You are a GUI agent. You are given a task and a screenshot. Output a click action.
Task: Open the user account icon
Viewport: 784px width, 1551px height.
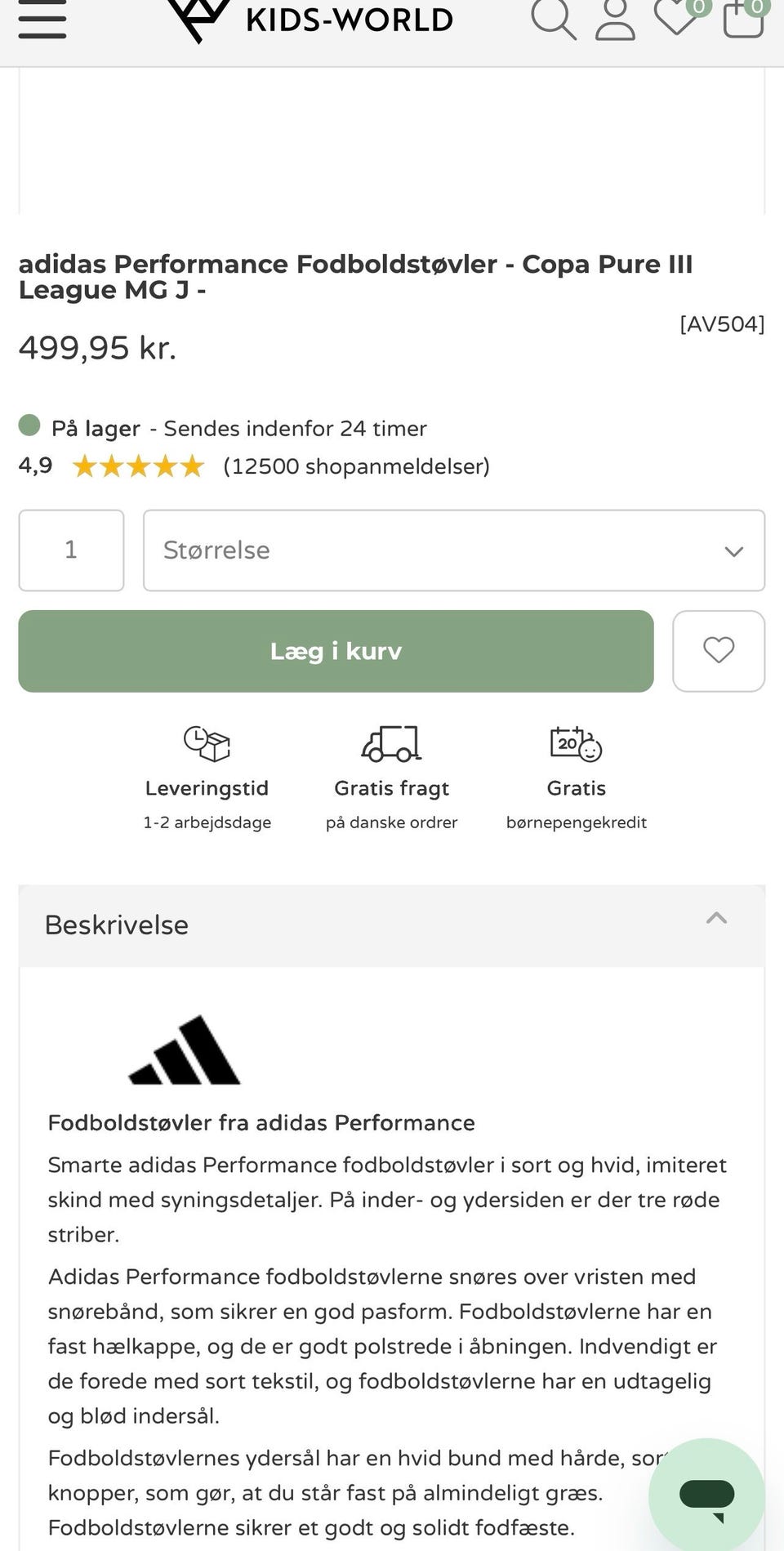click(x=615, y=20)
